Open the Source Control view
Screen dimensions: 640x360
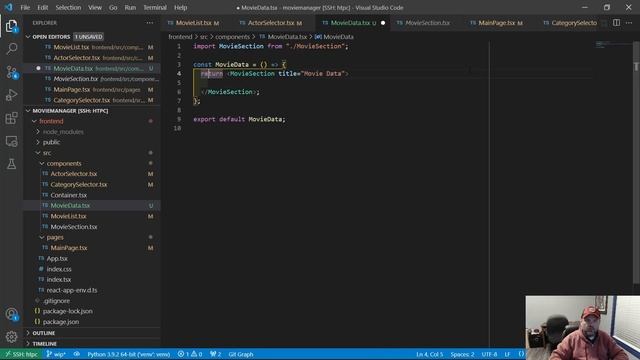(x=11, y=72)
